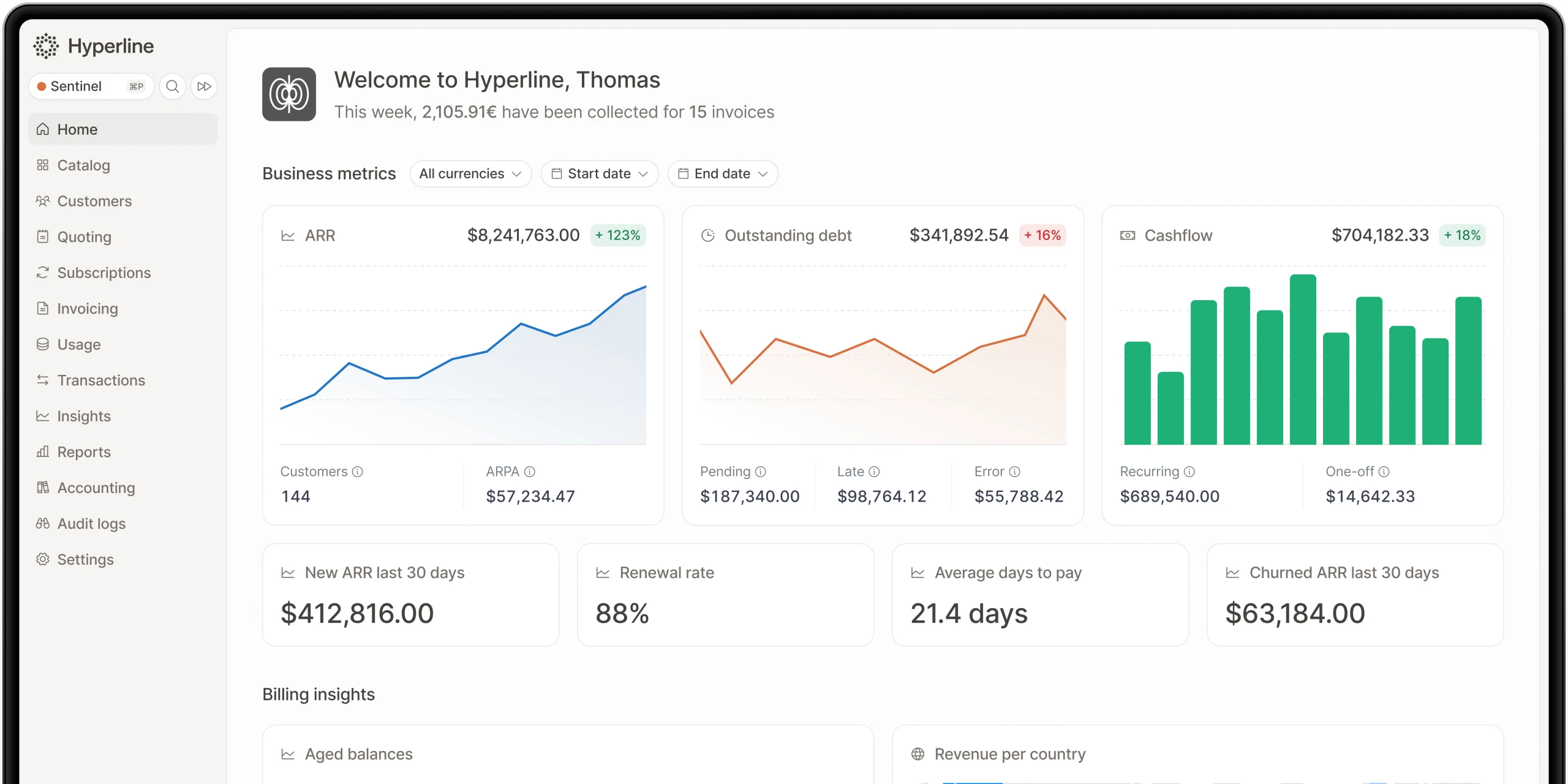
Task: Expand the Start date picker
Action: [600, 174]
